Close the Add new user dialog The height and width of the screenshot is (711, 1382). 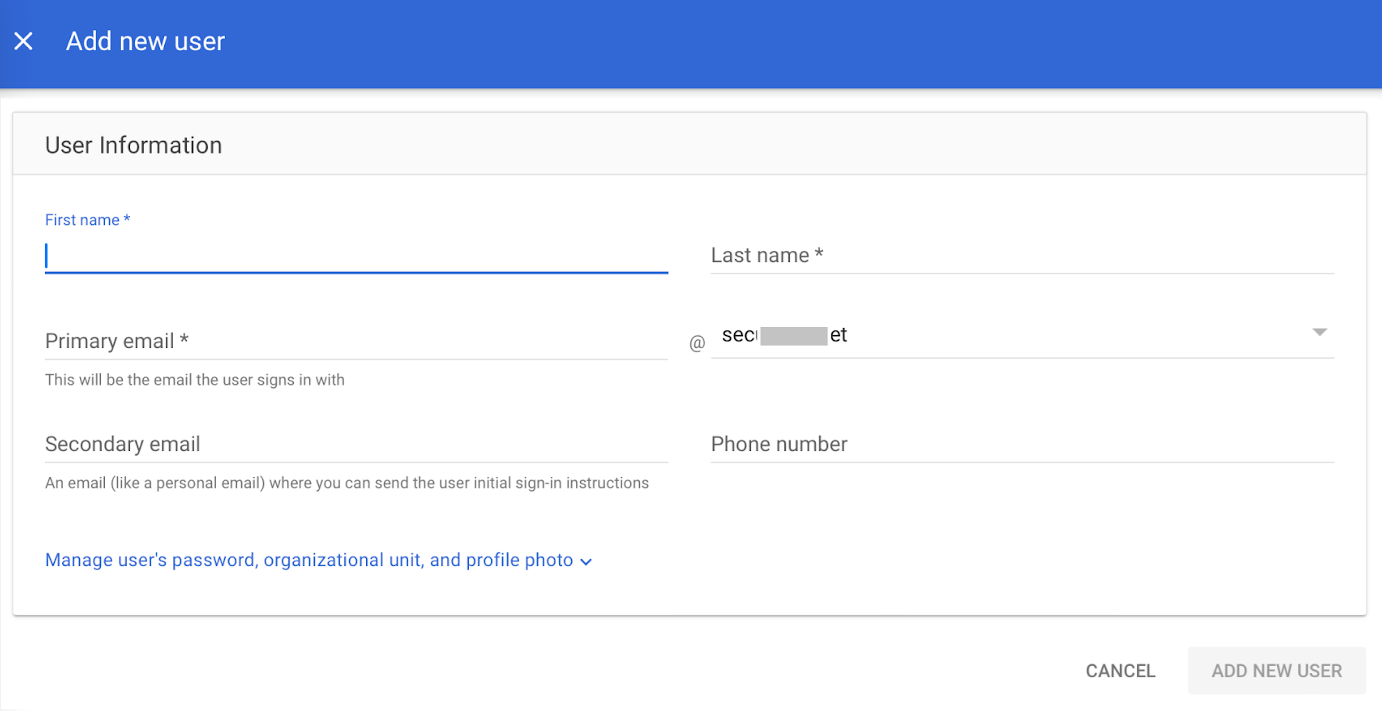(x=23, y=41)
